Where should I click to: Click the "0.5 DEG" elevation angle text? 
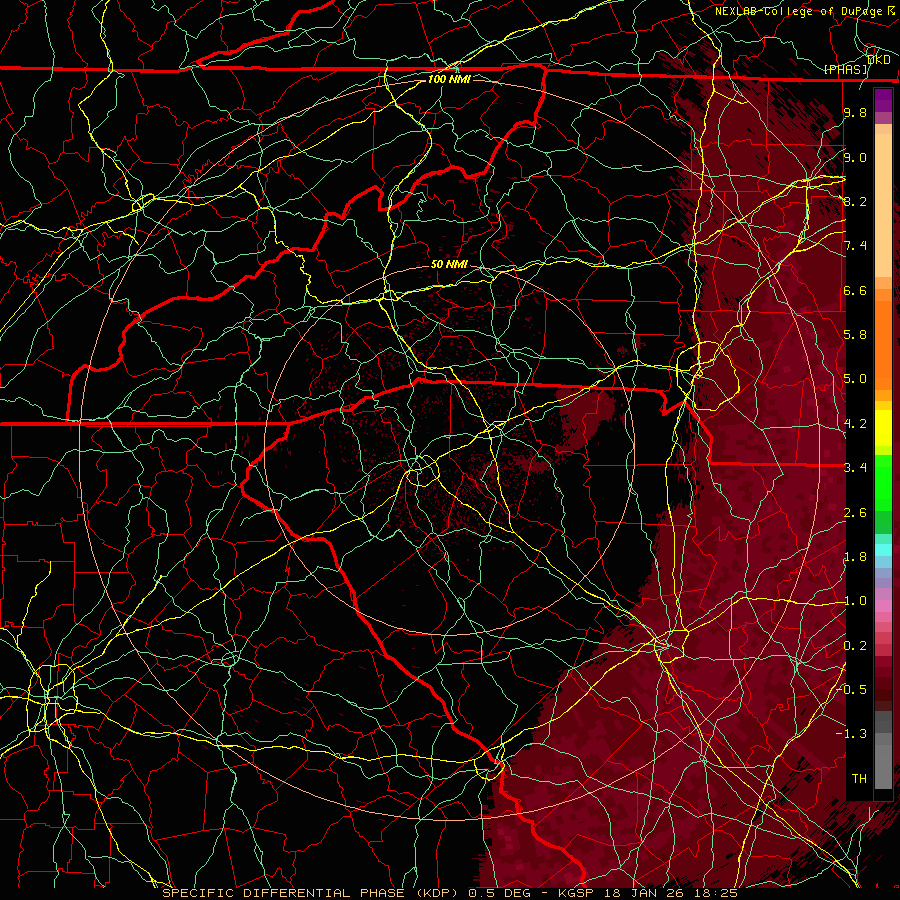coord(497,893)
